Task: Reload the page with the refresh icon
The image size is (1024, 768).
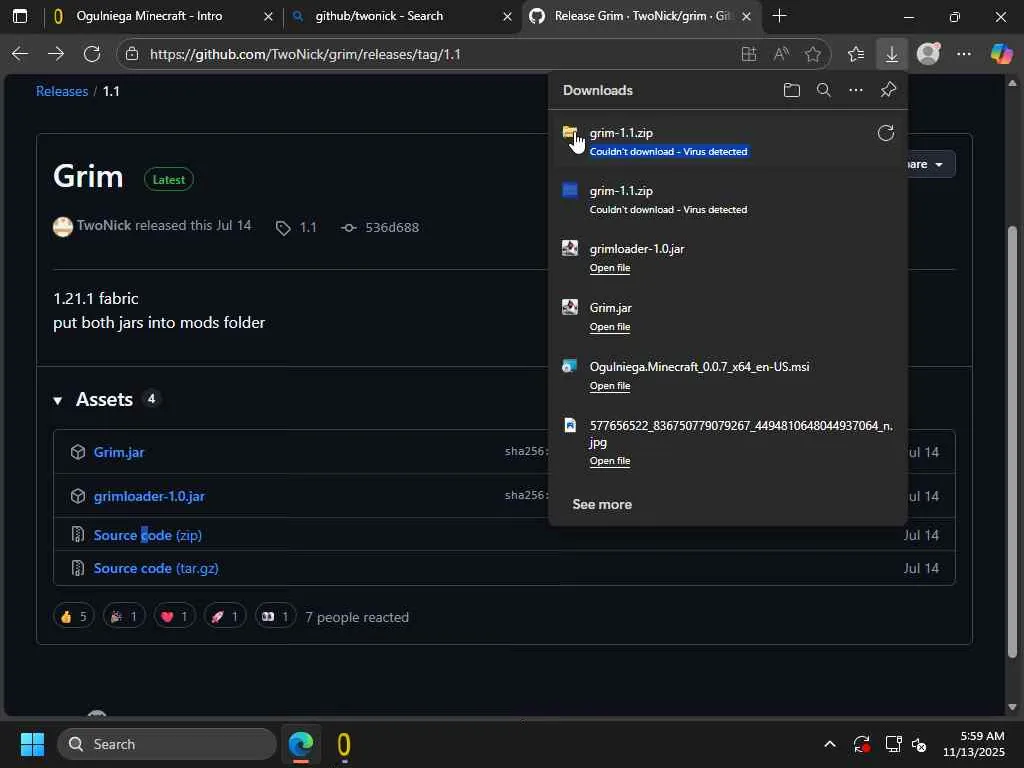Action: [x=92, y=54]
